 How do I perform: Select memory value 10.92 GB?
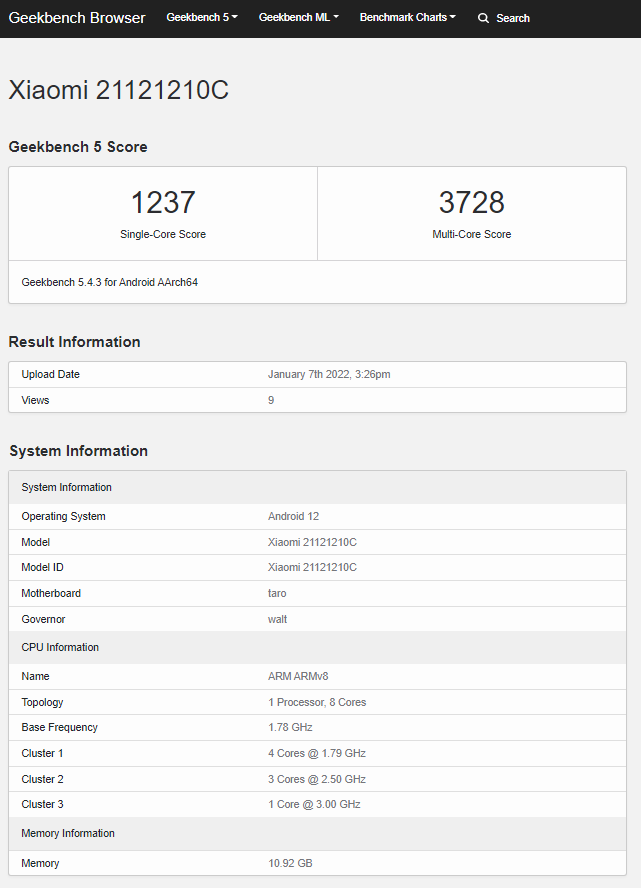pos(290,863)
